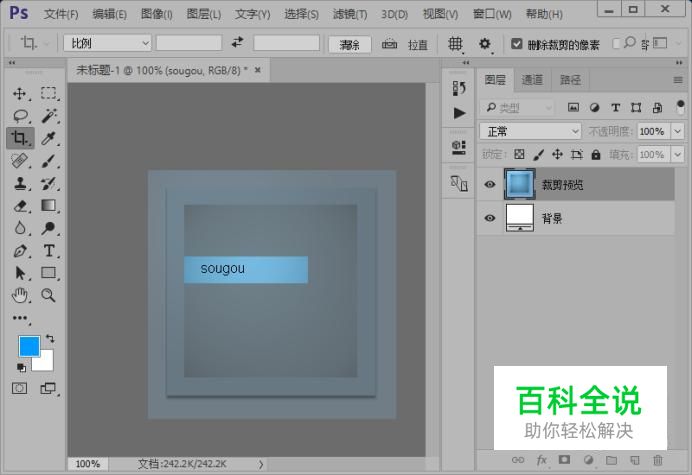
Task: Open the 比例 crop ratio dropdown
Action: pos(107,43)
